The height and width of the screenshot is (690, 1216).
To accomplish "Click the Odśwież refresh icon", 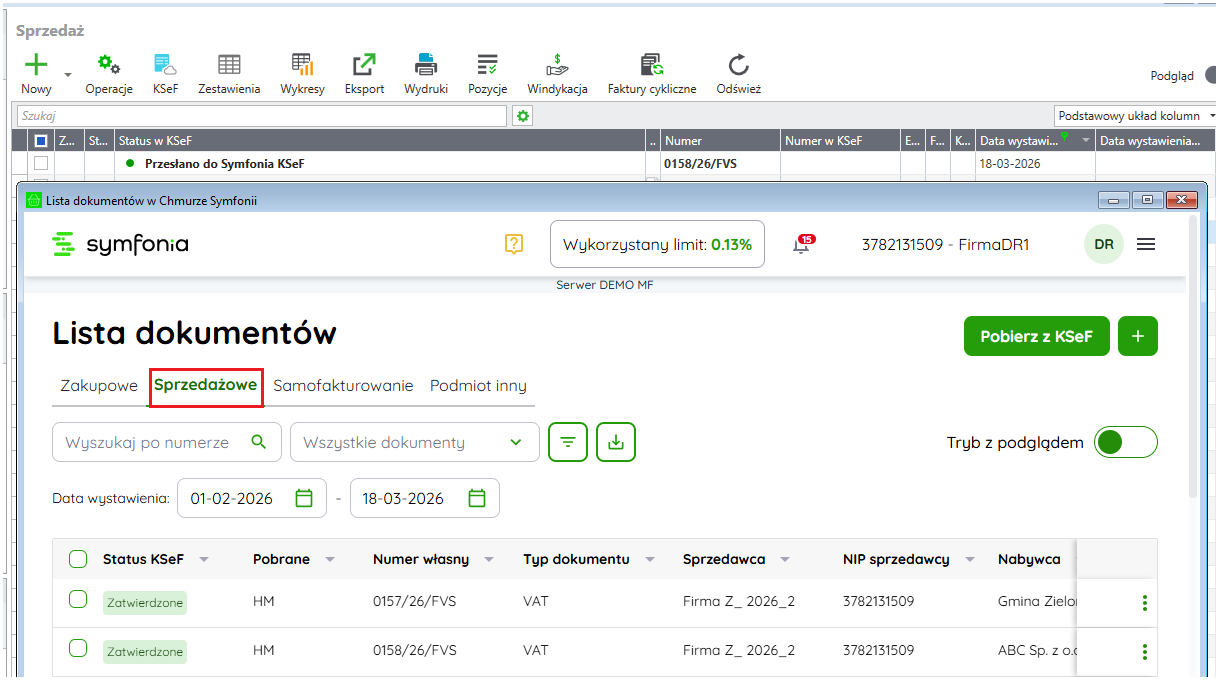I will click(x=738, y=66).
